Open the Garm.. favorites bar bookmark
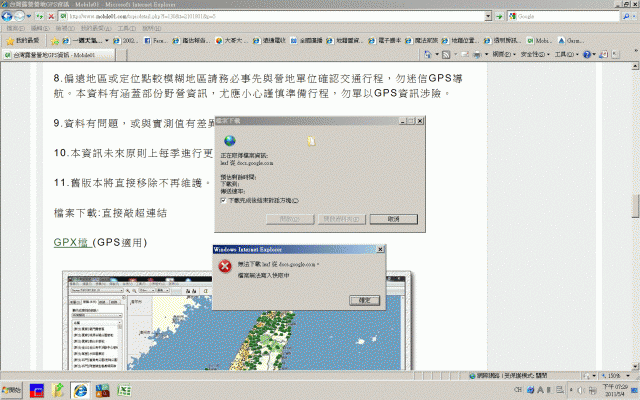640x400 pixels. (571, 41)
